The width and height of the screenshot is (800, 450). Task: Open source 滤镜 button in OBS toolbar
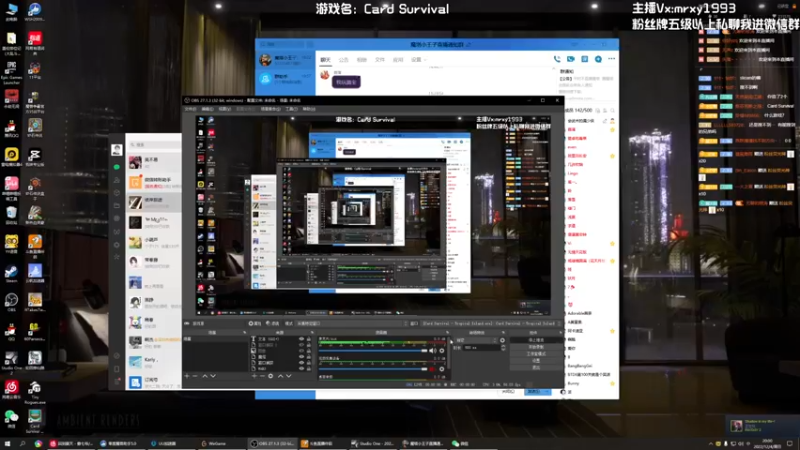coord(272,323)
